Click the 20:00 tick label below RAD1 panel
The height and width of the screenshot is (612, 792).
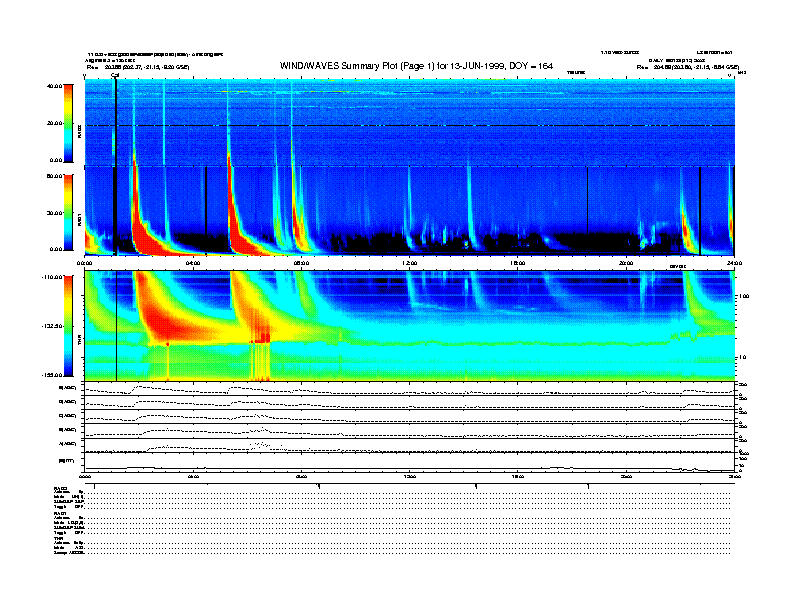click(625, 263)
